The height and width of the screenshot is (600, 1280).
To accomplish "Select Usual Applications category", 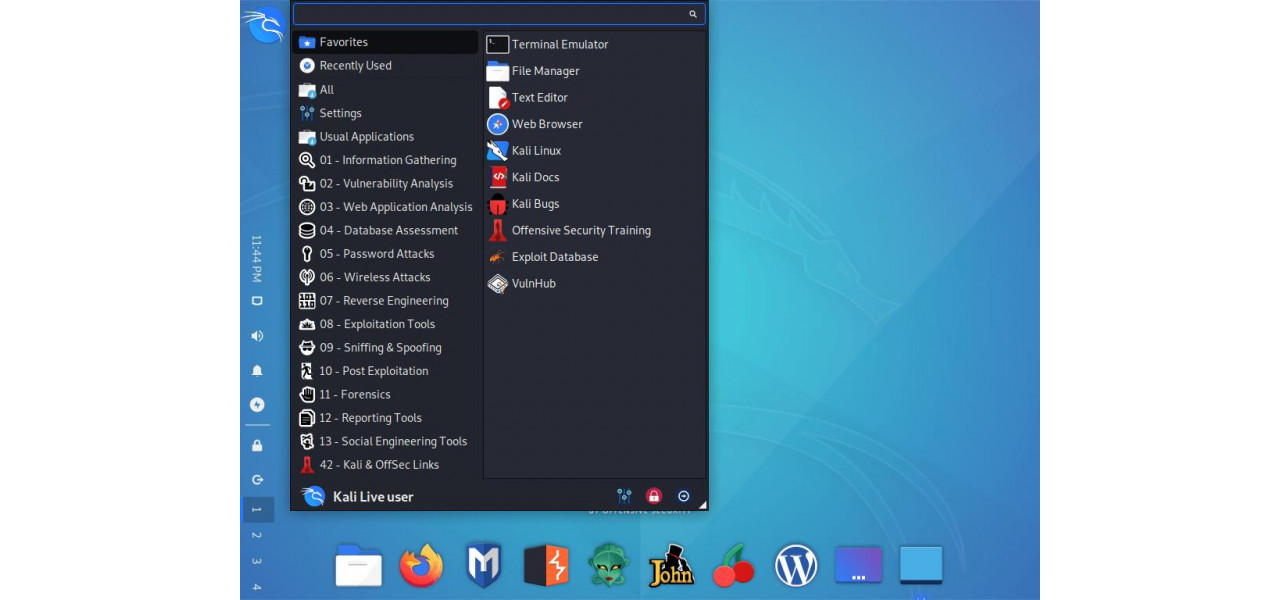I will point(385,137).
